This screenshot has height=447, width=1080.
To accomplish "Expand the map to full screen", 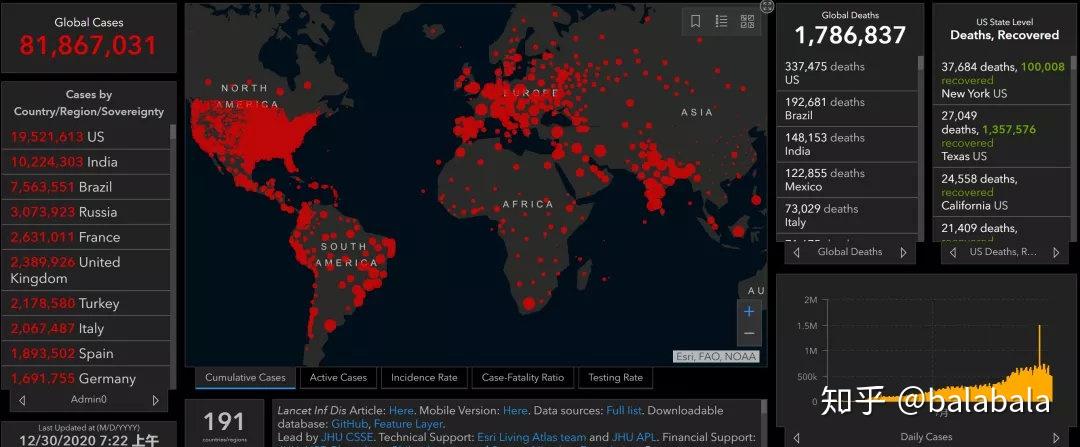I will [767, 6].
